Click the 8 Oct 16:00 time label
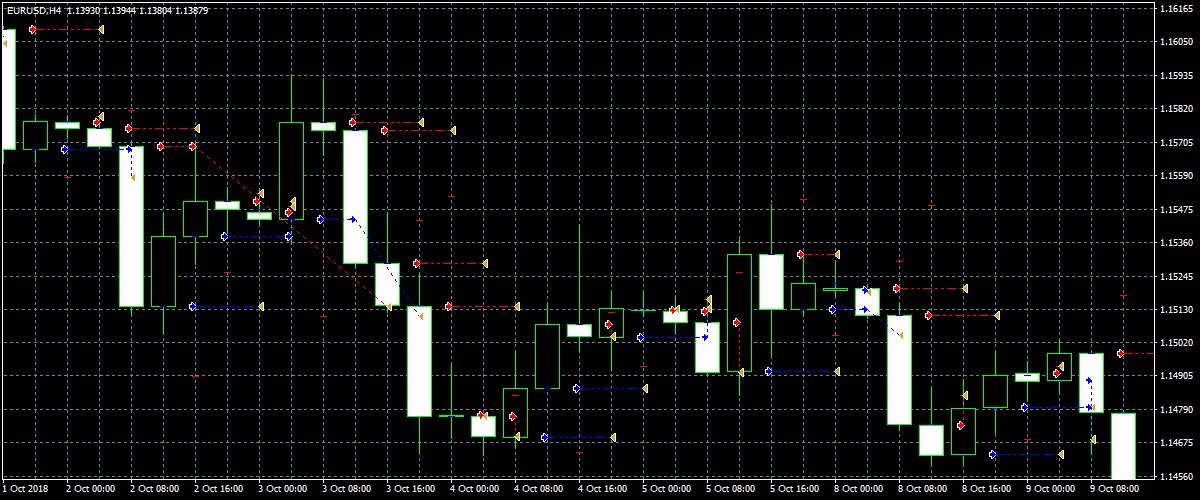 (x=985, y=490)
